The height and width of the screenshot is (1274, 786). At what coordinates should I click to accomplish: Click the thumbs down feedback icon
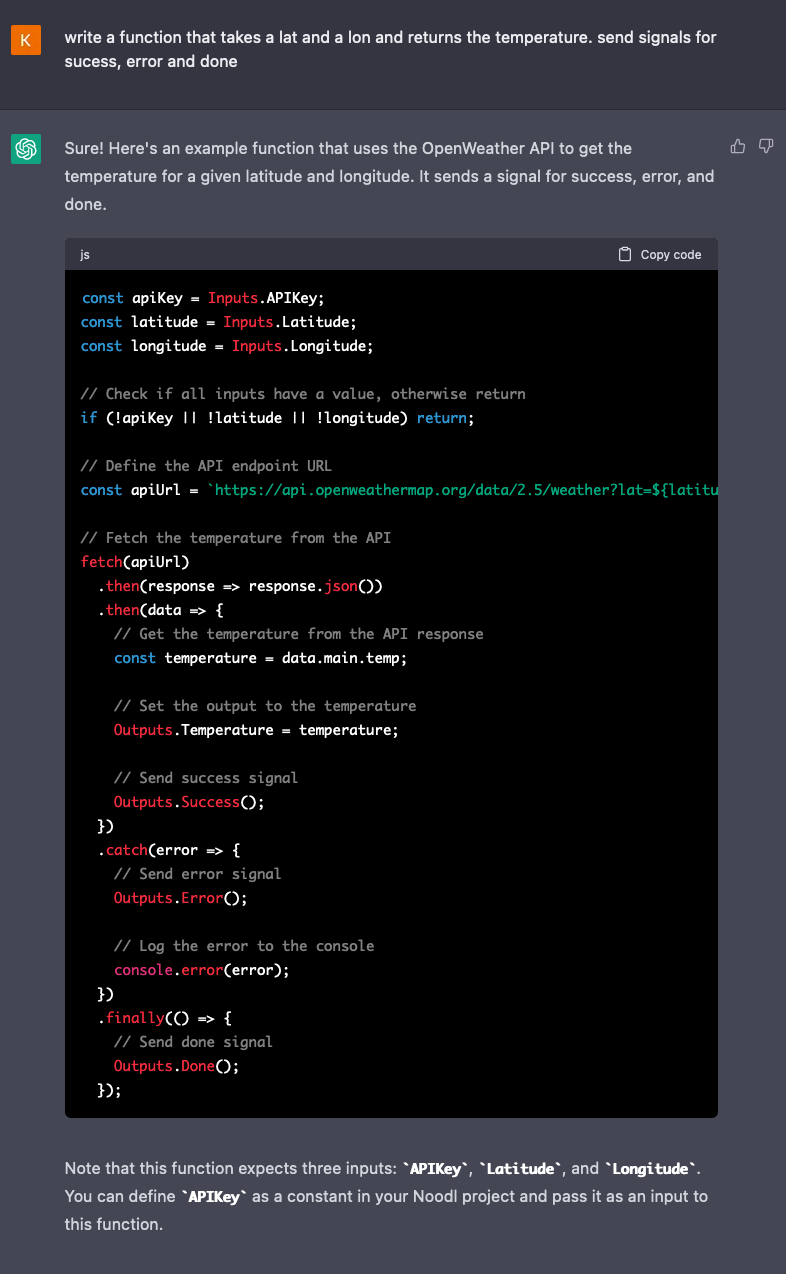[x=766, y=147]
